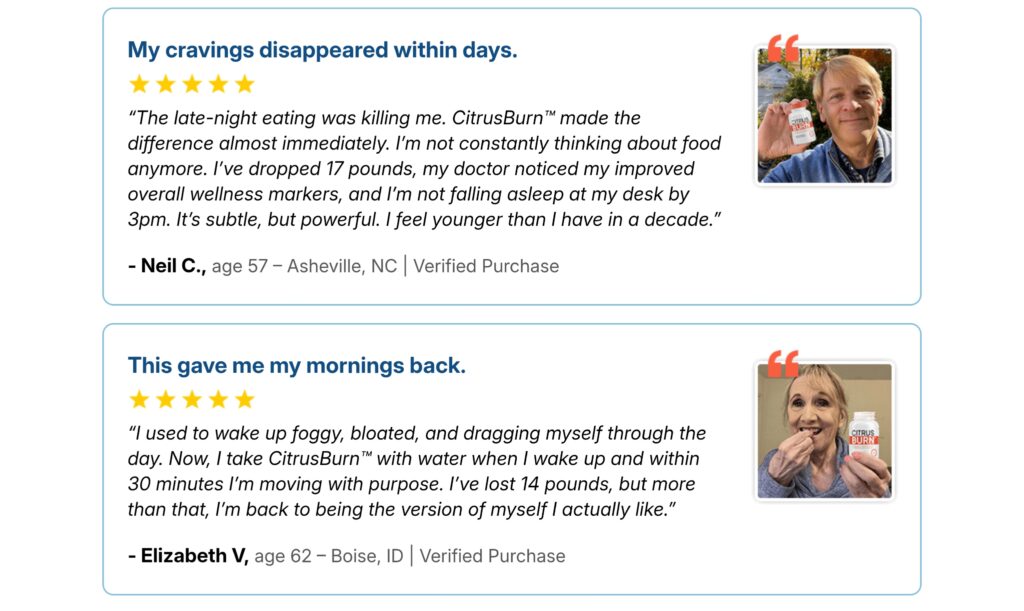Select the third star in Neil C.'s rating
This screenshot has height=611, width=1024.
(192, 84)
